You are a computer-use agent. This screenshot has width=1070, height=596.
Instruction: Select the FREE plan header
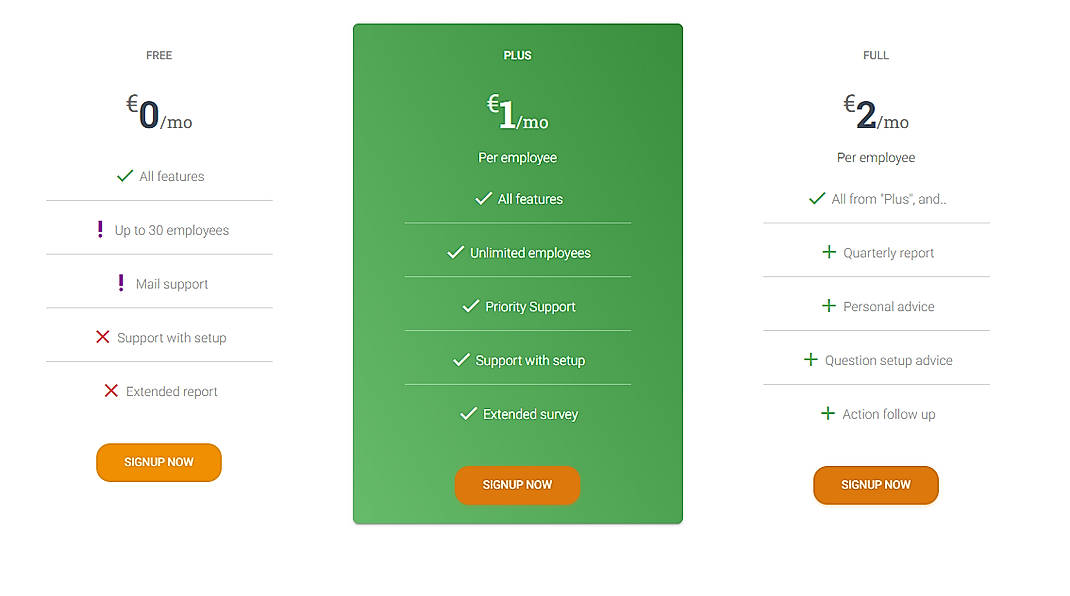point(158,55)
